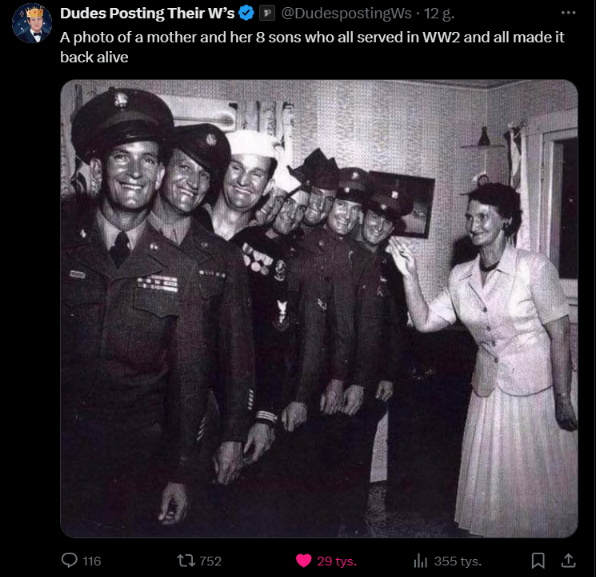Screen dimensions: 596x577
Task: Open the three-dot more options menu
Action: [x=568, y=13]
